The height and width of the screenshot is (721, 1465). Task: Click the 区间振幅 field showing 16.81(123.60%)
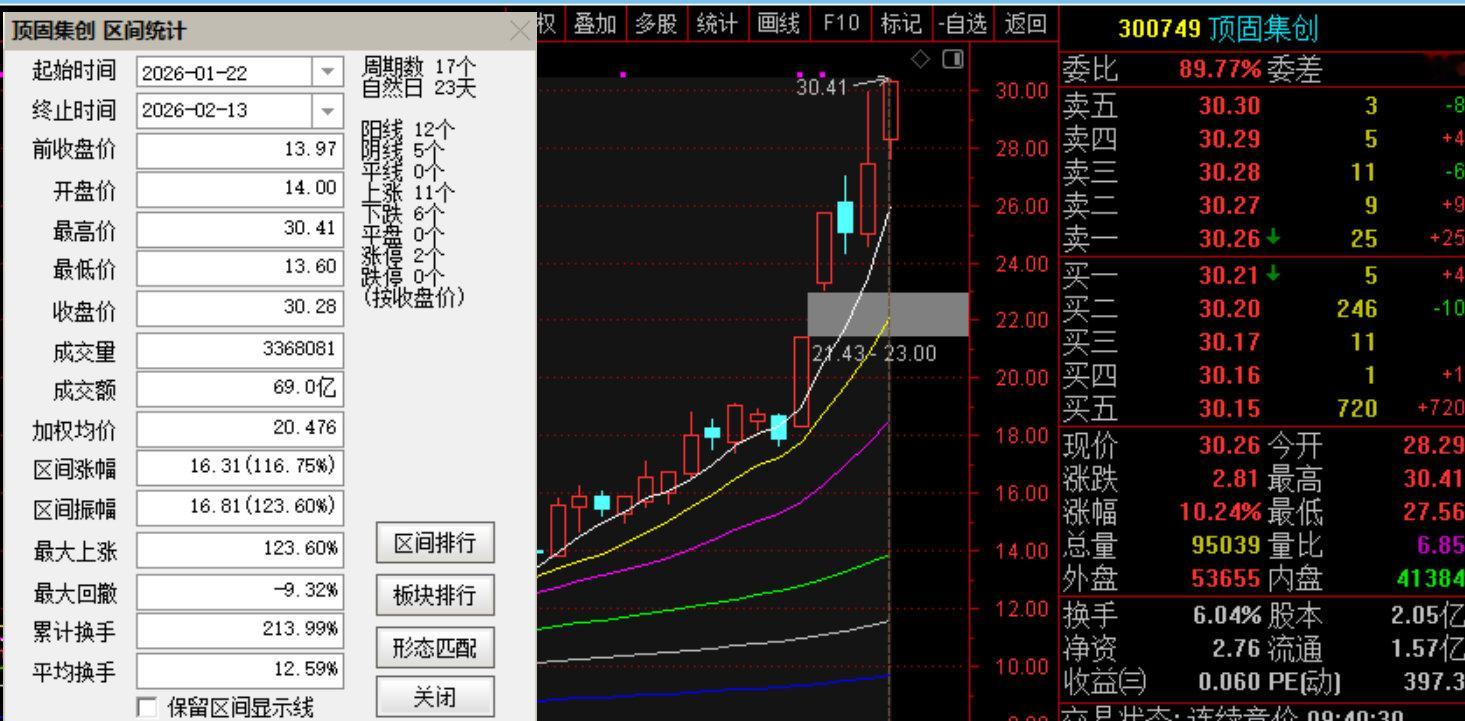[x=240, y=508]
